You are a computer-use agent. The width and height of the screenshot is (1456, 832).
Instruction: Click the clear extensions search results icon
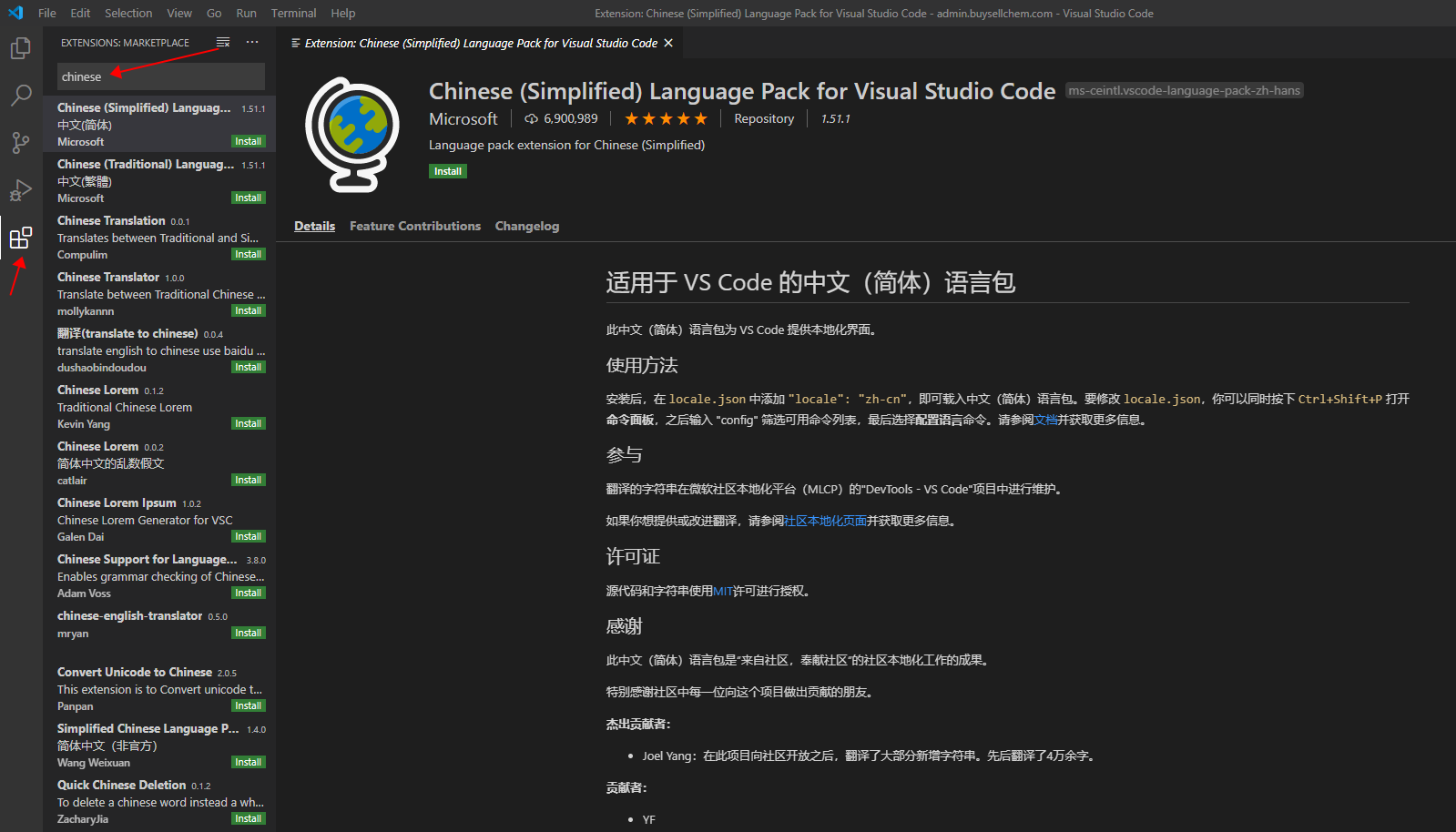[223, 43]
